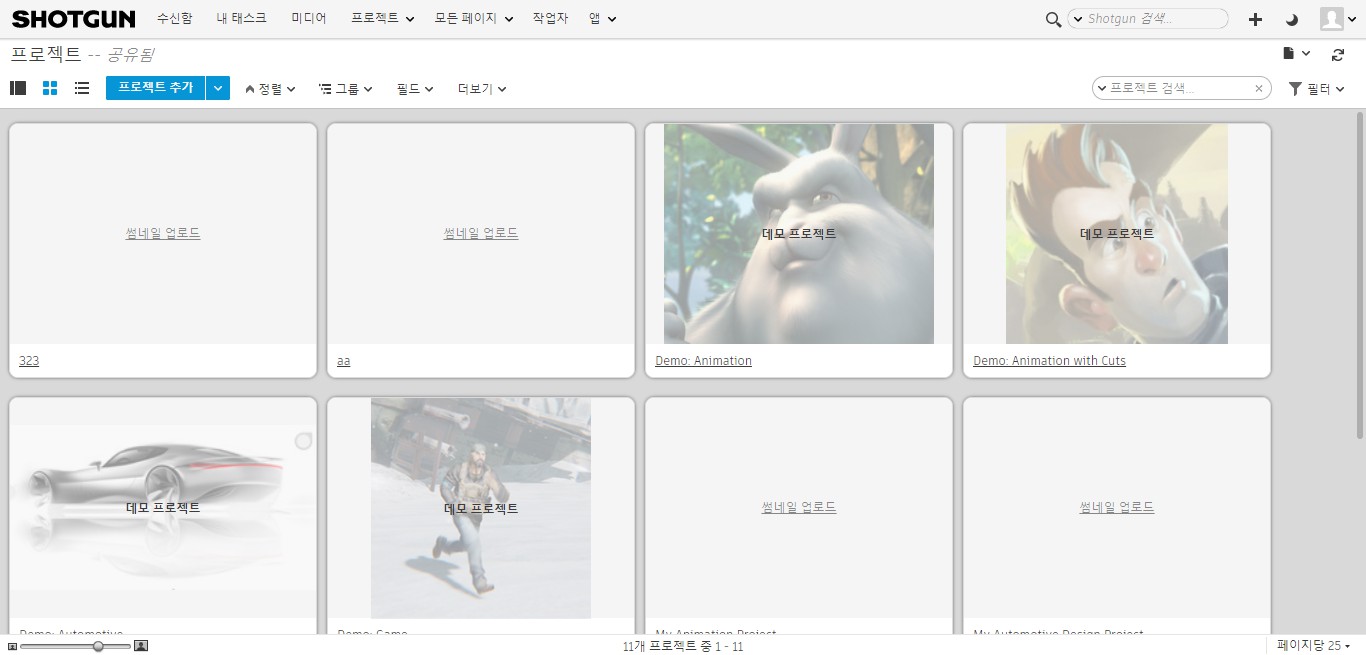Open 수신함 inbox page

[174, 19]
